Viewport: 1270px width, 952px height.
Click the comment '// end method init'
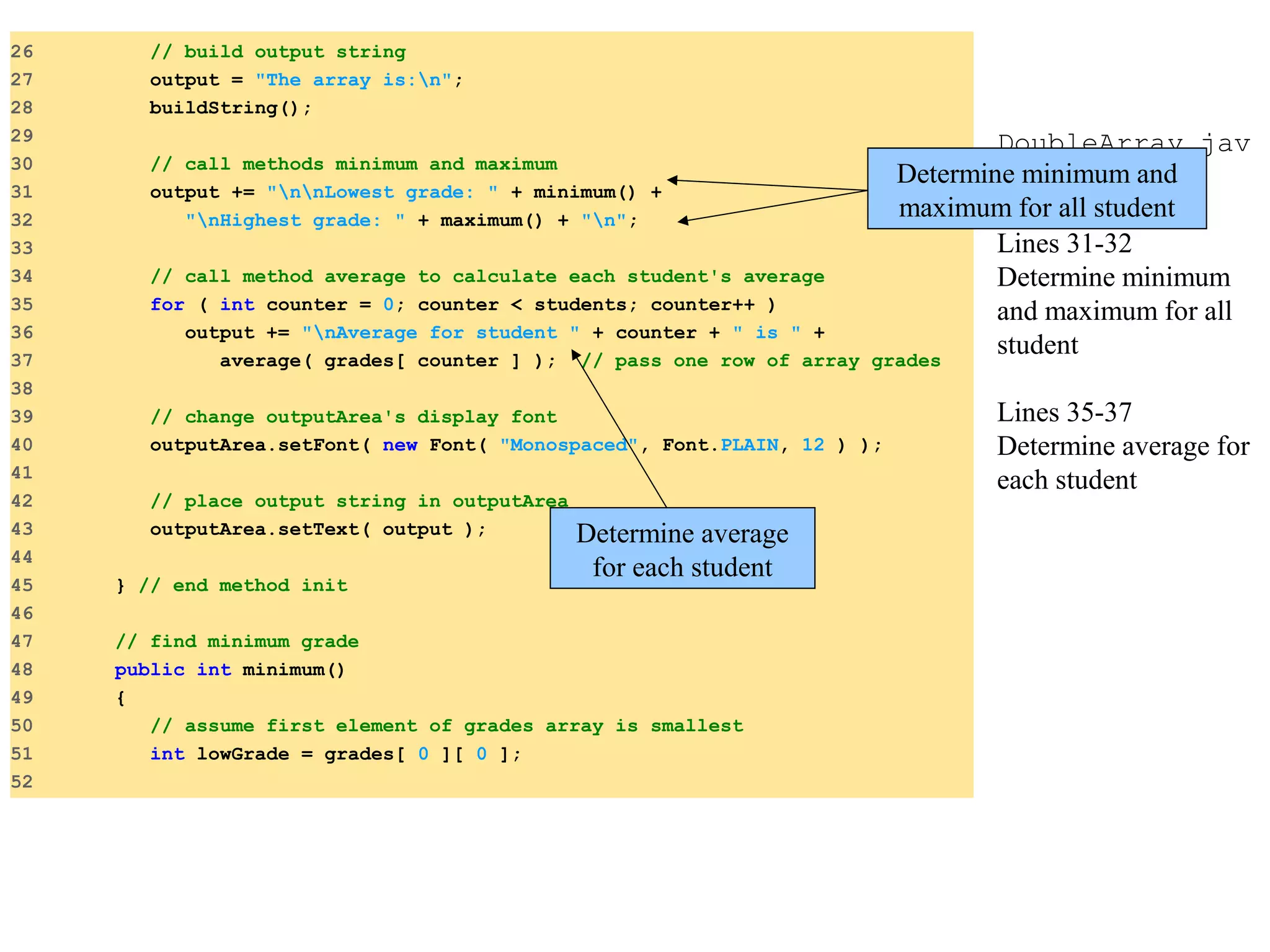coord(243,586)
